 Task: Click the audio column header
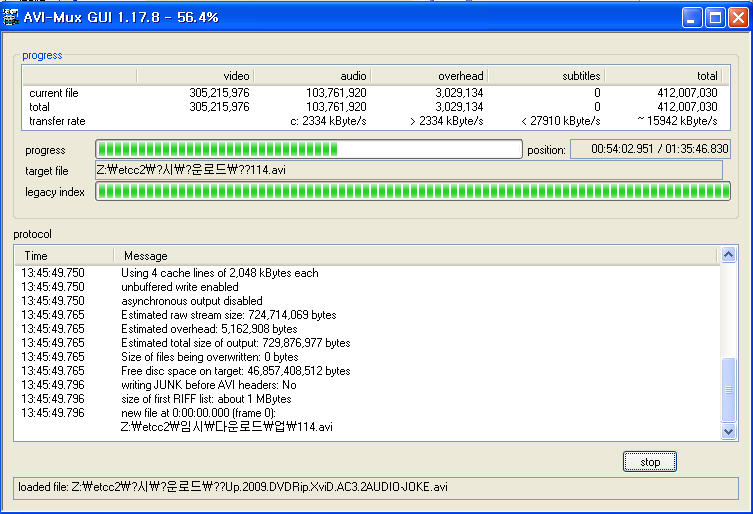(312, 76)
